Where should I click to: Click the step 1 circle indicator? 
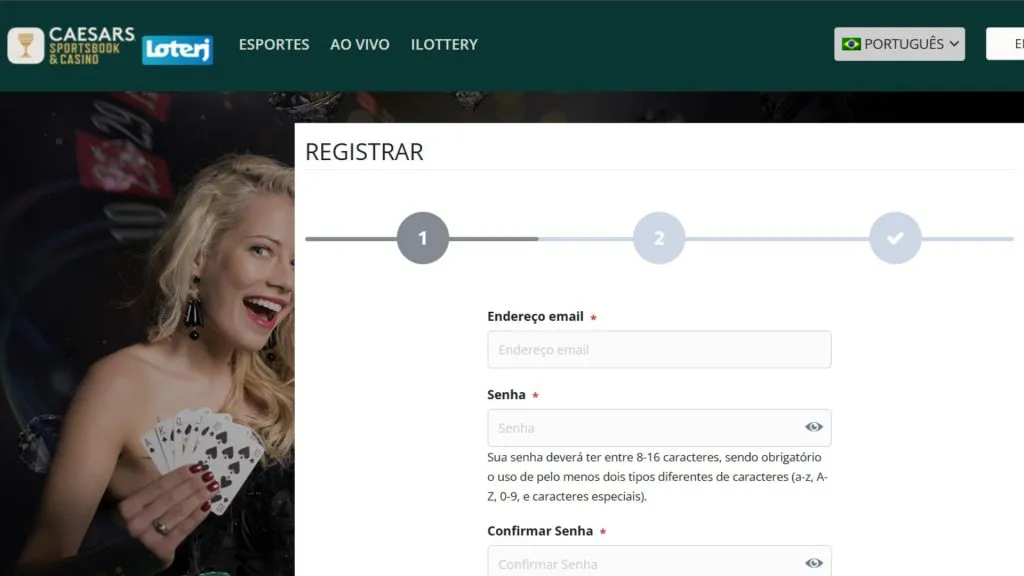pyautogui.click(x=423, y=238)
